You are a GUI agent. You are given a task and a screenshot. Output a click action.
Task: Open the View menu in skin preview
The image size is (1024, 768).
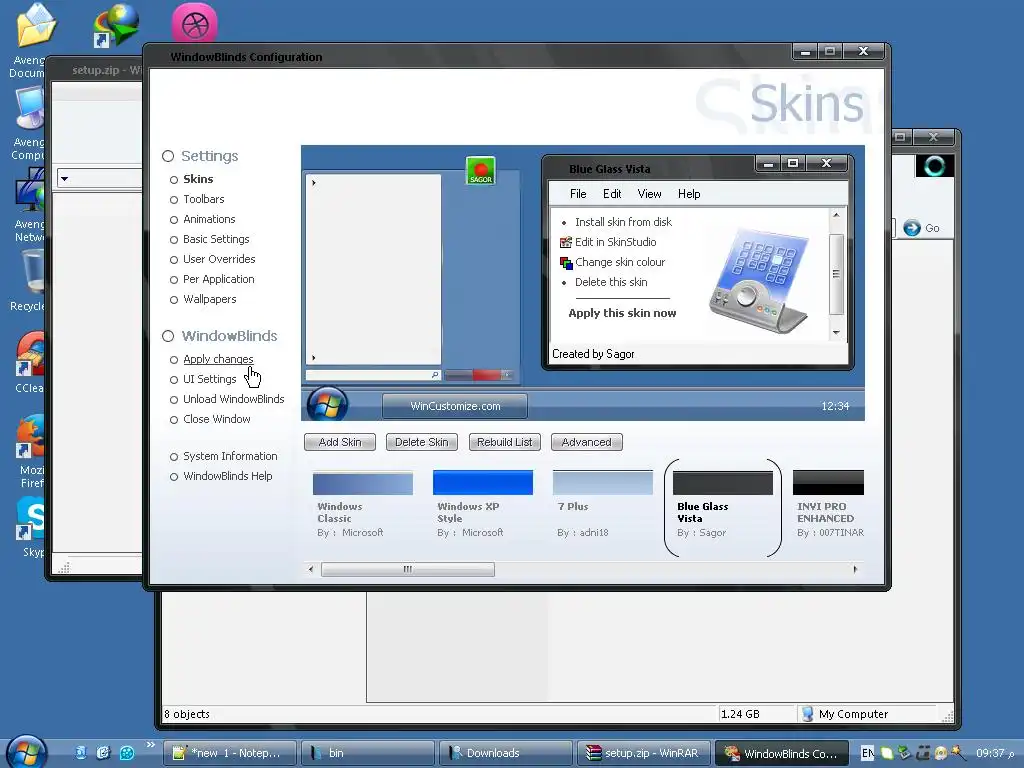click(649, 194)
